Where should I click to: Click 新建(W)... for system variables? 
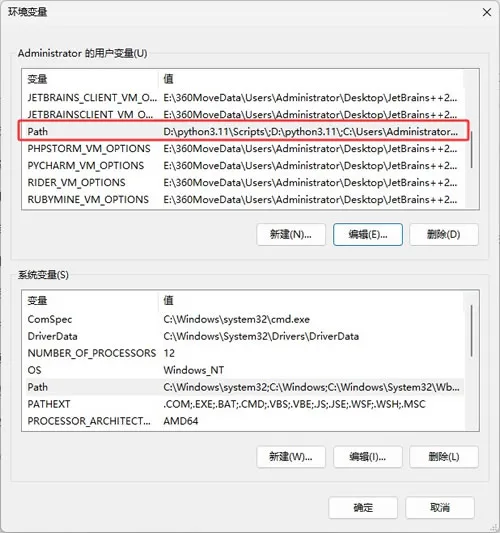291,457
